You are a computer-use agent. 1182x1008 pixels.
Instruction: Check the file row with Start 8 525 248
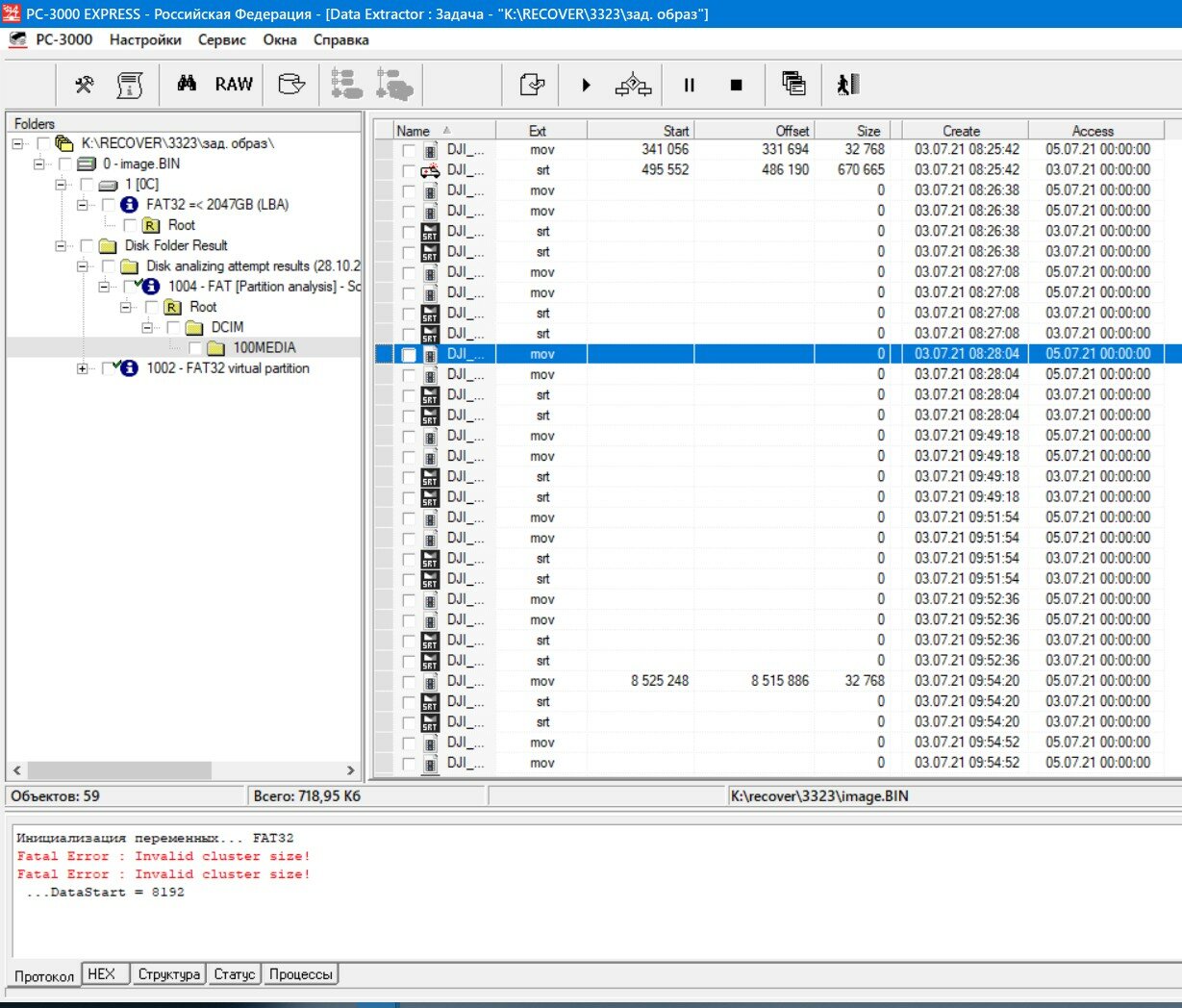click(x=409, y=682)
